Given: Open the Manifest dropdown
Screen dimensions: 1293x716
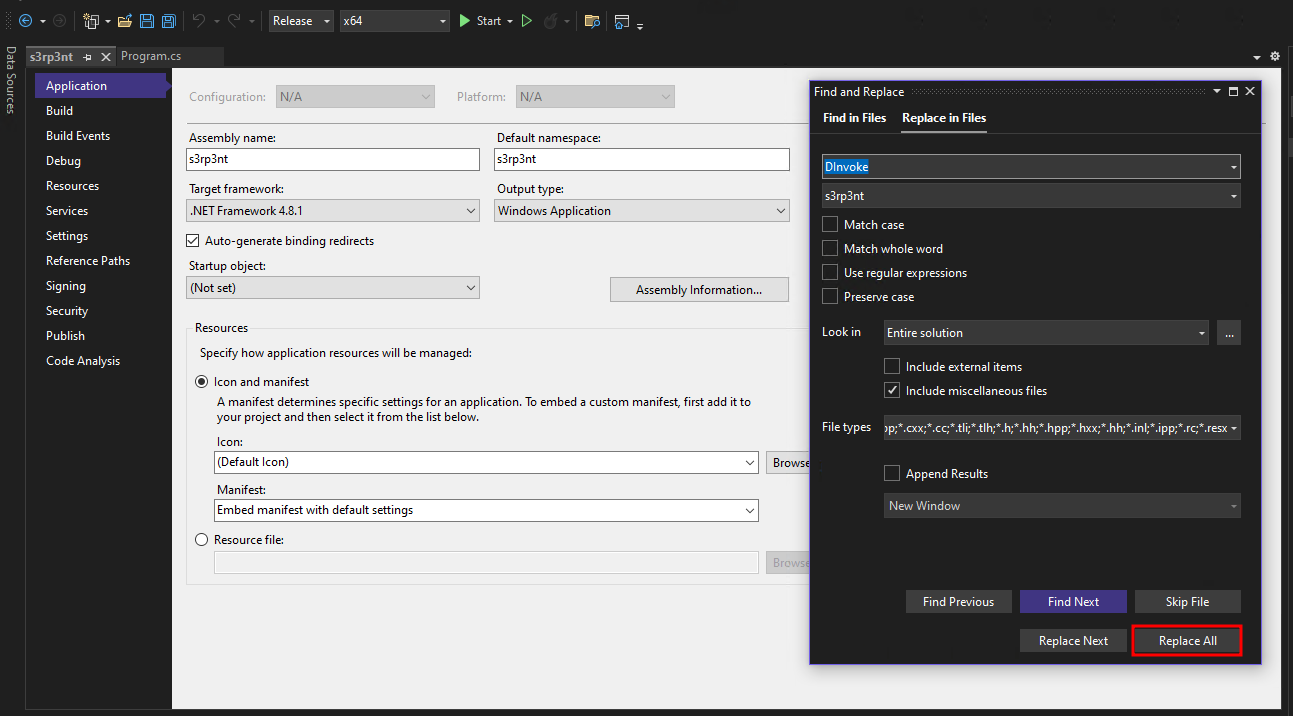Looking at the screenshot, I should pos(486,510).
